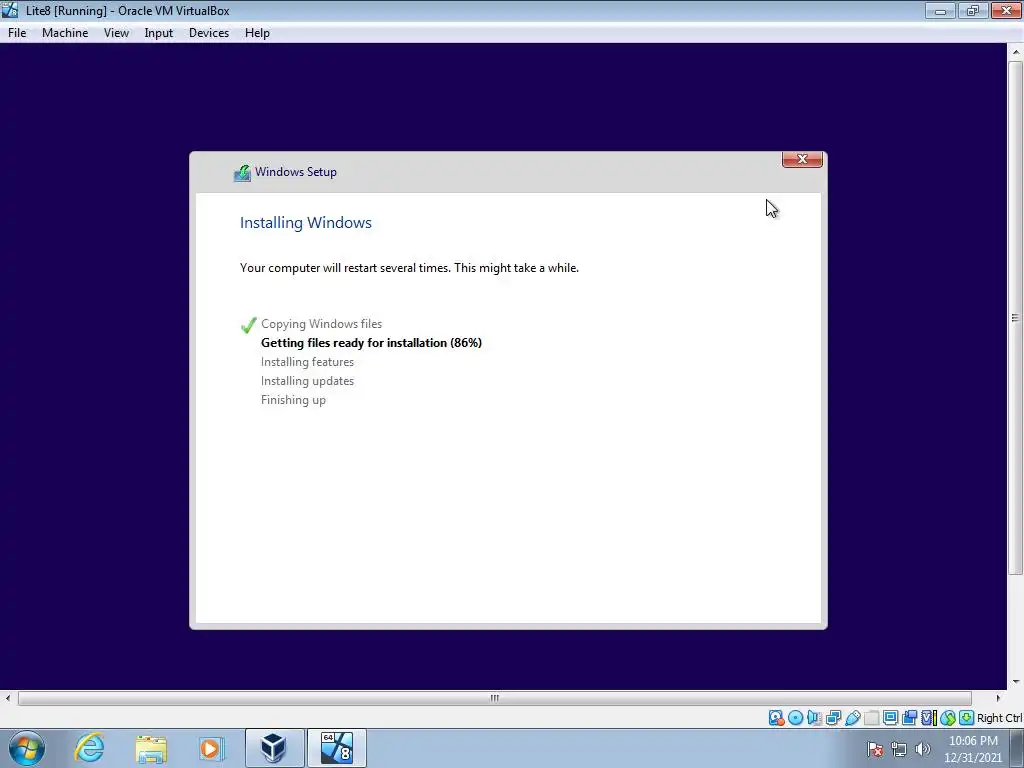Click the VirtualBox title bar icon
This screenshot has width=1024, height=768.
(10, 10)
